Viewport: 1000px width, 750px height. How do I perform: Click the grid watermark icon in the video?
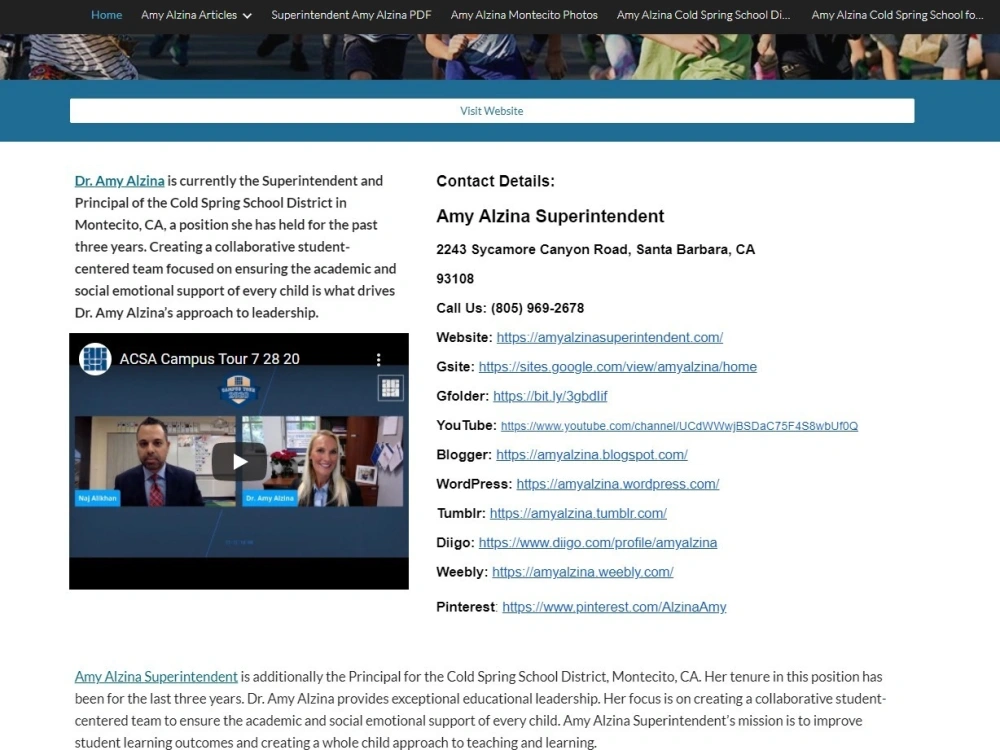[x=390, y=387]
